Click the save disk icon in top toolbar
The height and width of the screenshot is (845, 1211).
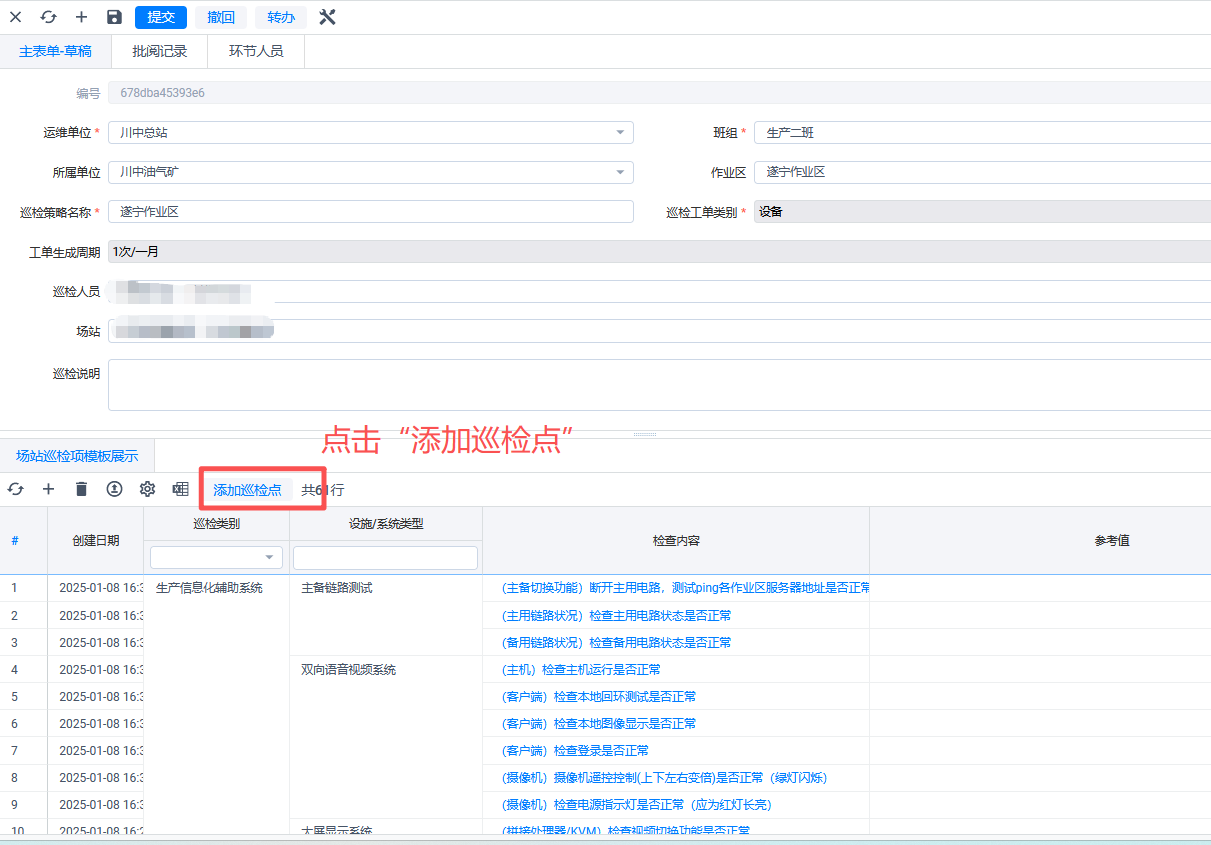point(114,17)
